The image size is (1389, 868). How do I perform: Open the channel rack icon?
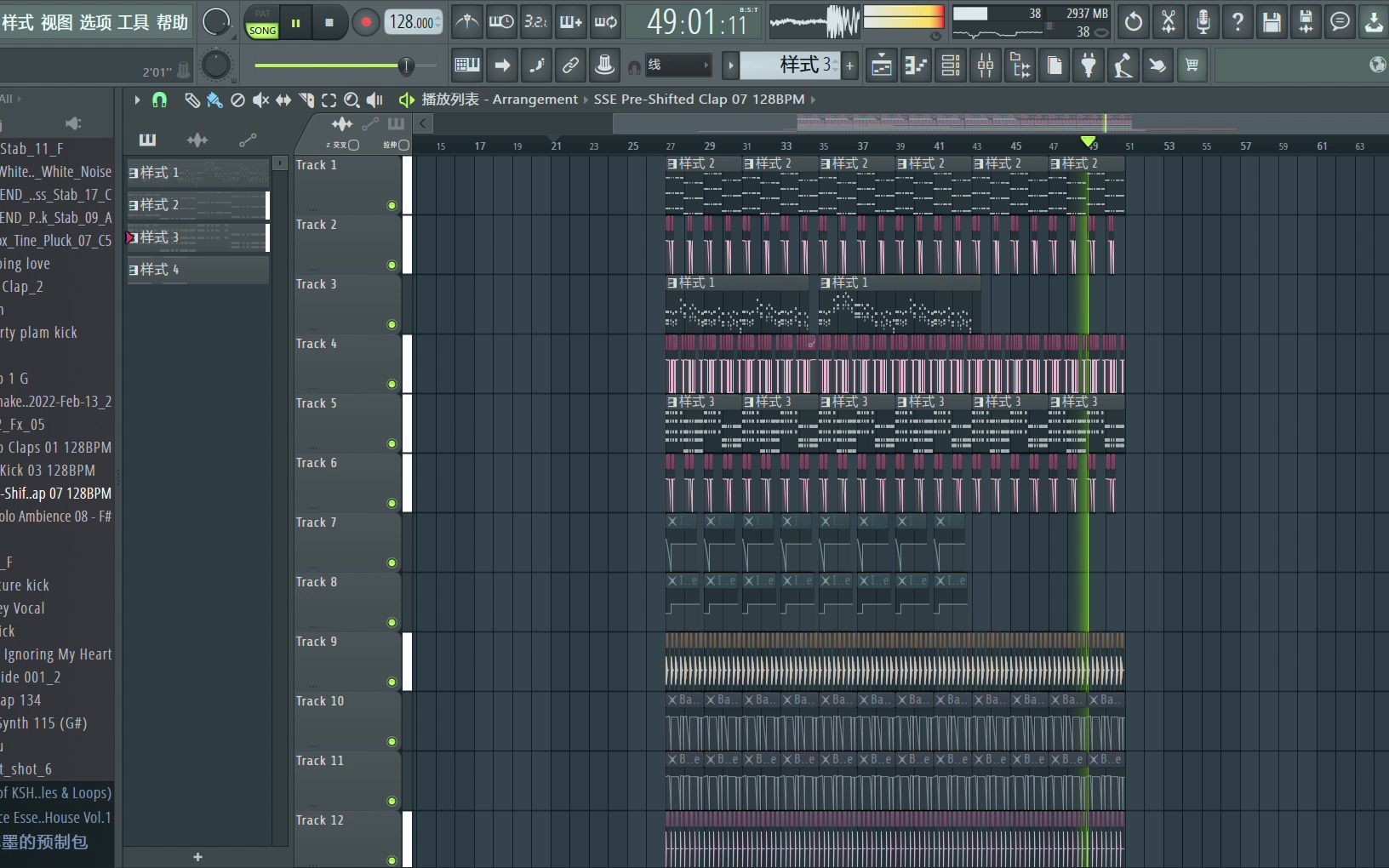pos(951,66)
